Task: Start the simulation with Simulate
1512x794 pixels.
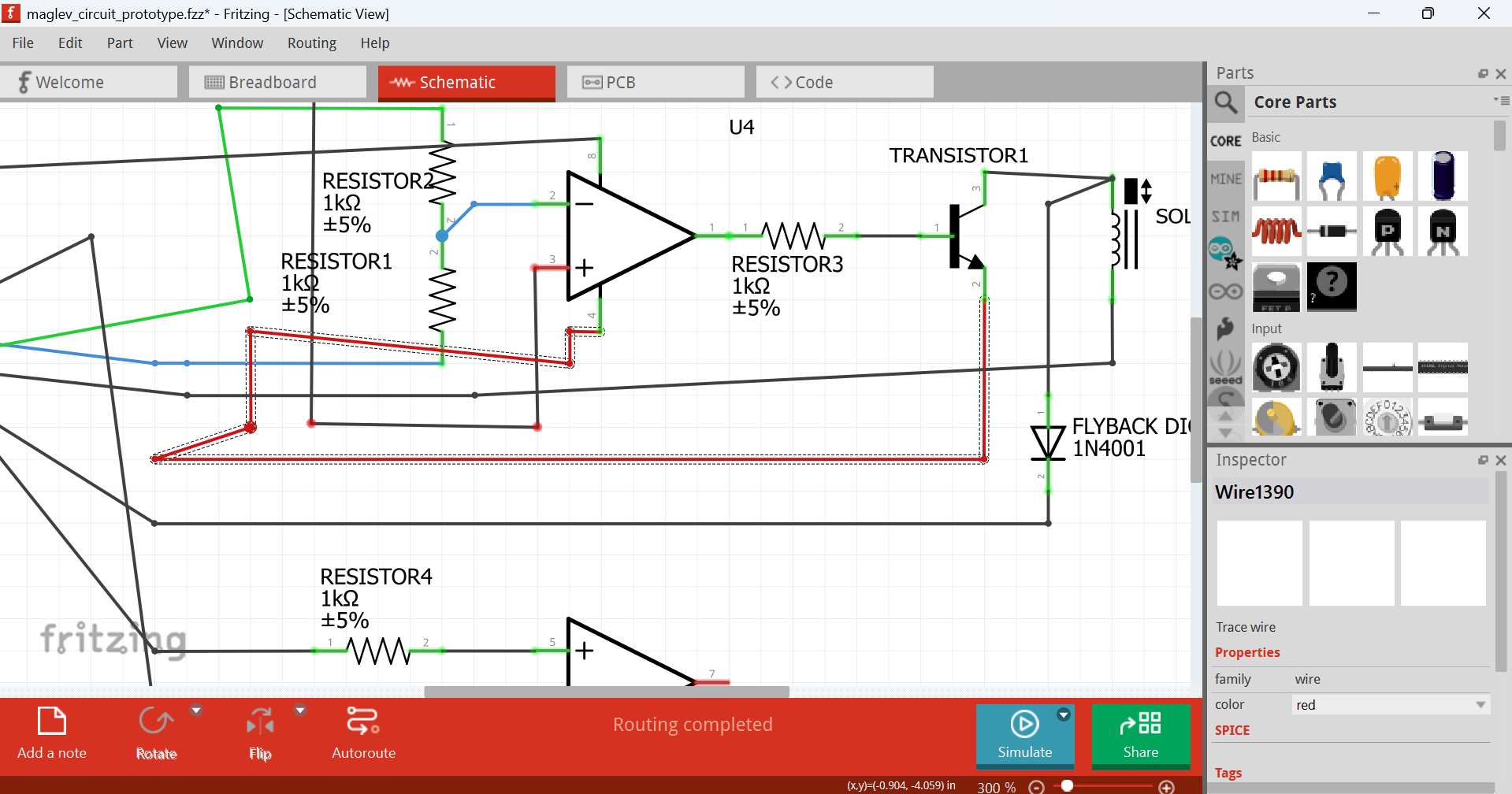Action: coord(1024,734)
